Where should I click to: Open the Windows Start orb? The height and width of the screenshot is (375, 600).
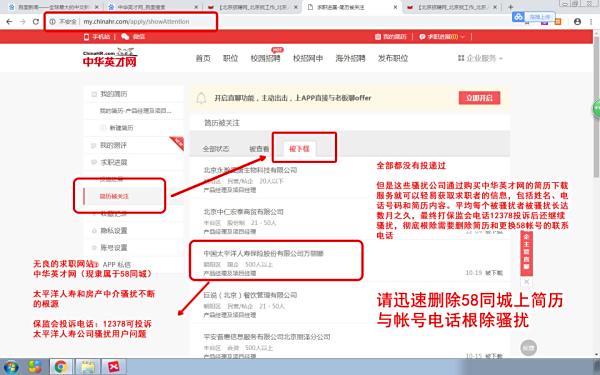tap(11, 367)
